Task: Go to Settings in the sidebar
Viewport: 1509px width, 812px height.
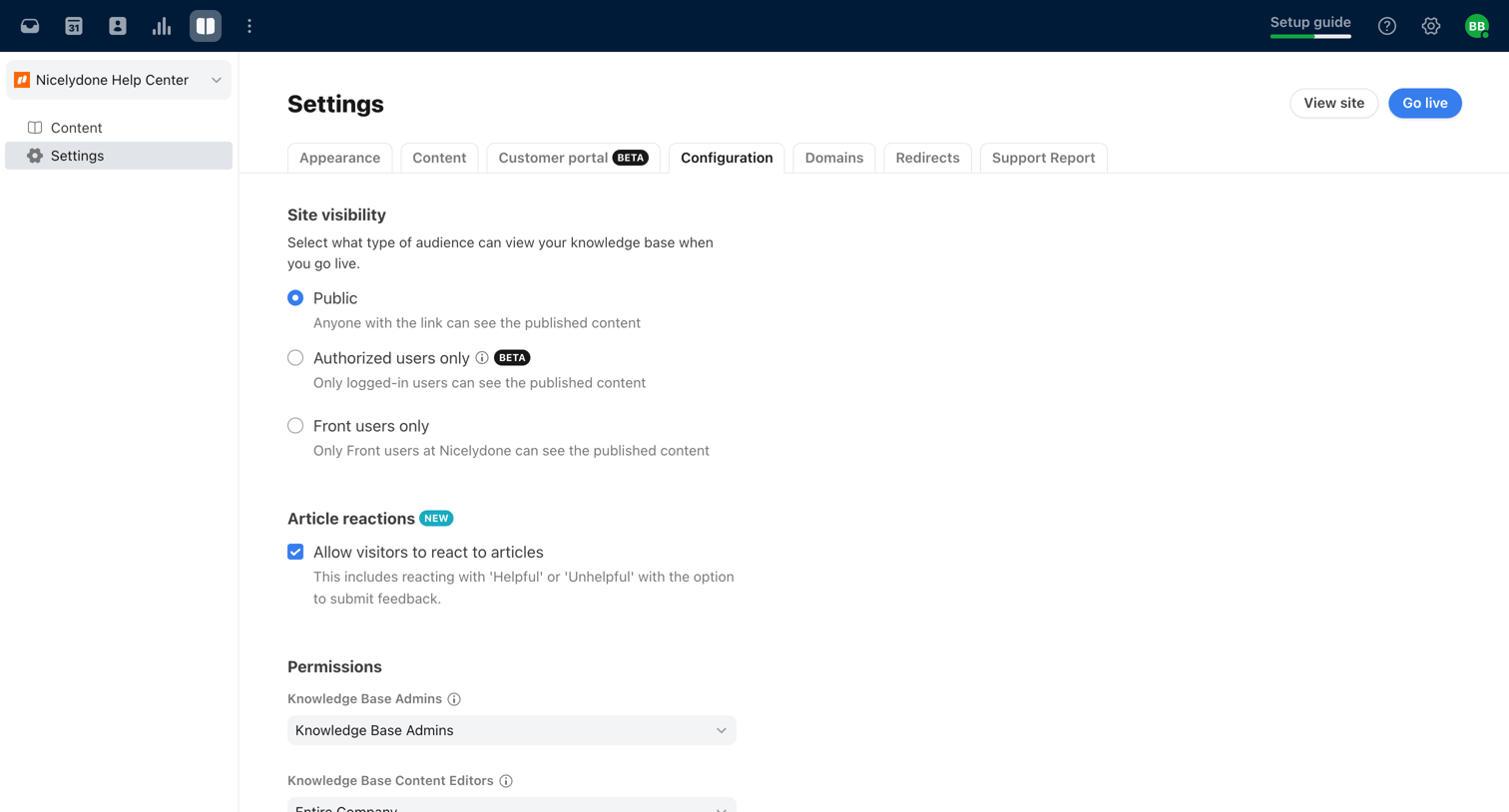Action: [119, 156]
